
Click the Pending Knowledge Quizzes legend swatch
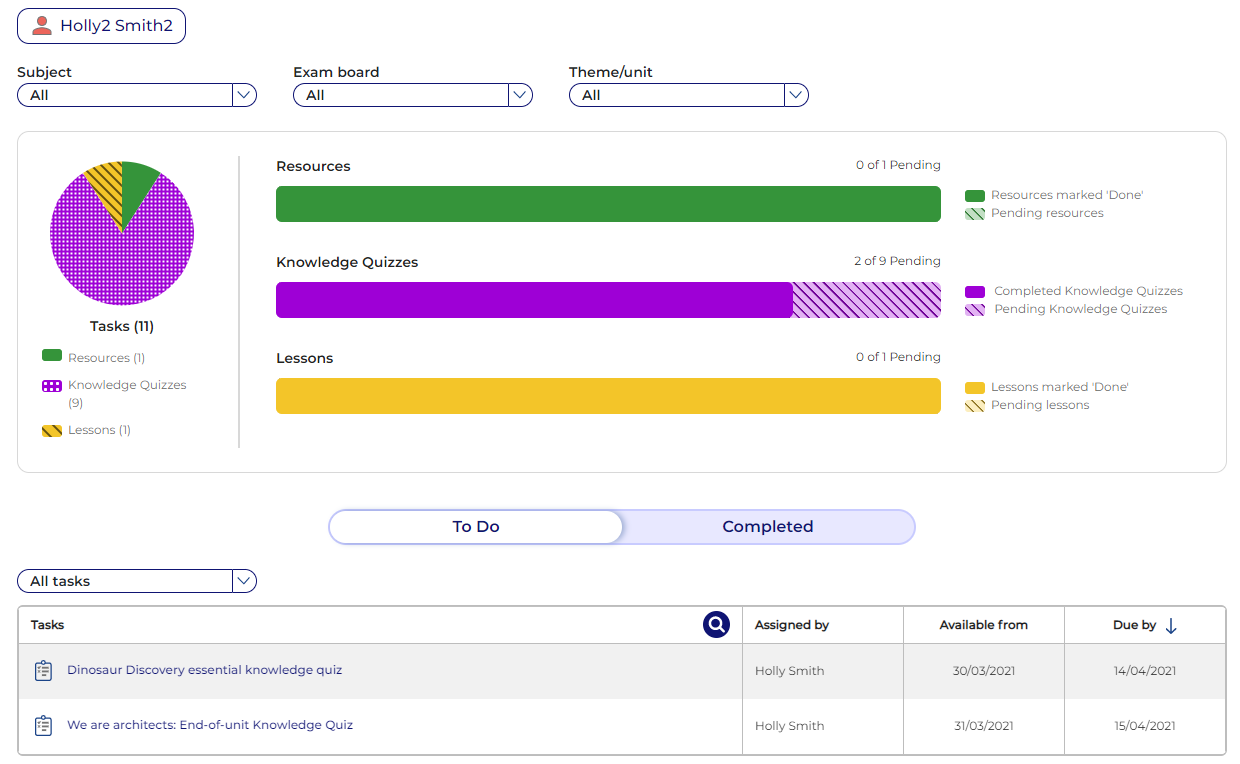tap(975, 310)
